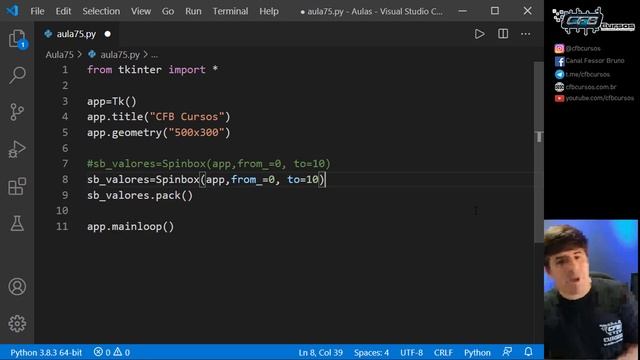Open the File menu

click(x=37, y=11)
